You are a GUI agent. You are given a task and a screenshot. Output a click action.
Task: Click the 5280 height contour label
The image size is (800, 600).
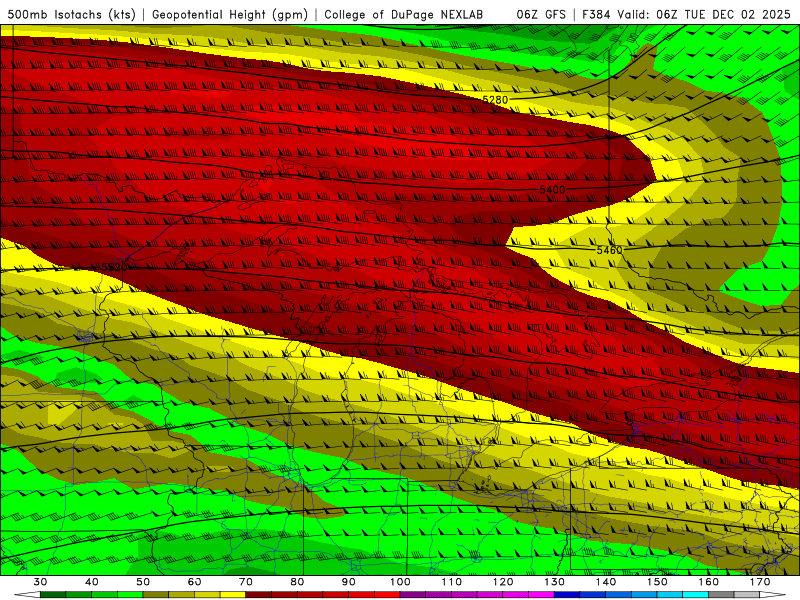(495, 100)
